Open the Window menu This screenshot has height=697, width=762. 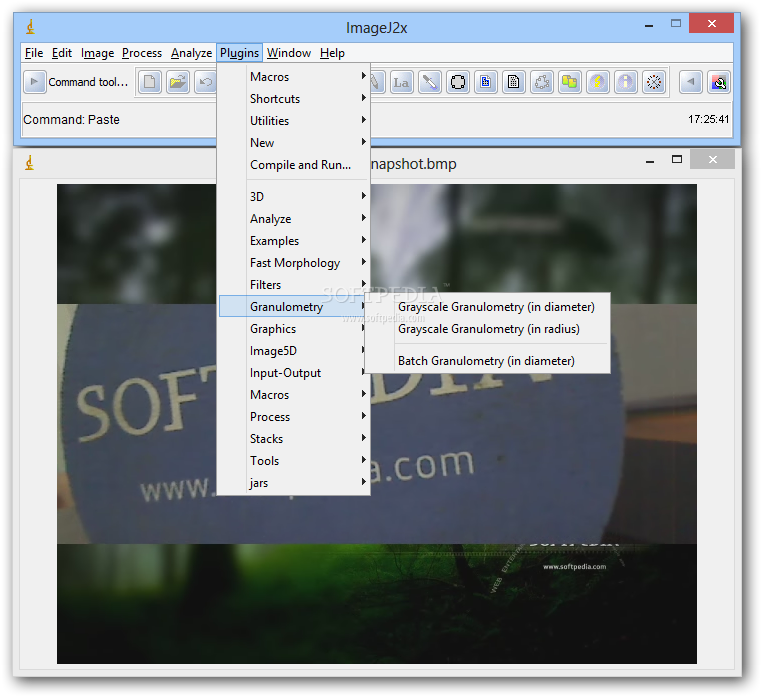pos(289,52)
